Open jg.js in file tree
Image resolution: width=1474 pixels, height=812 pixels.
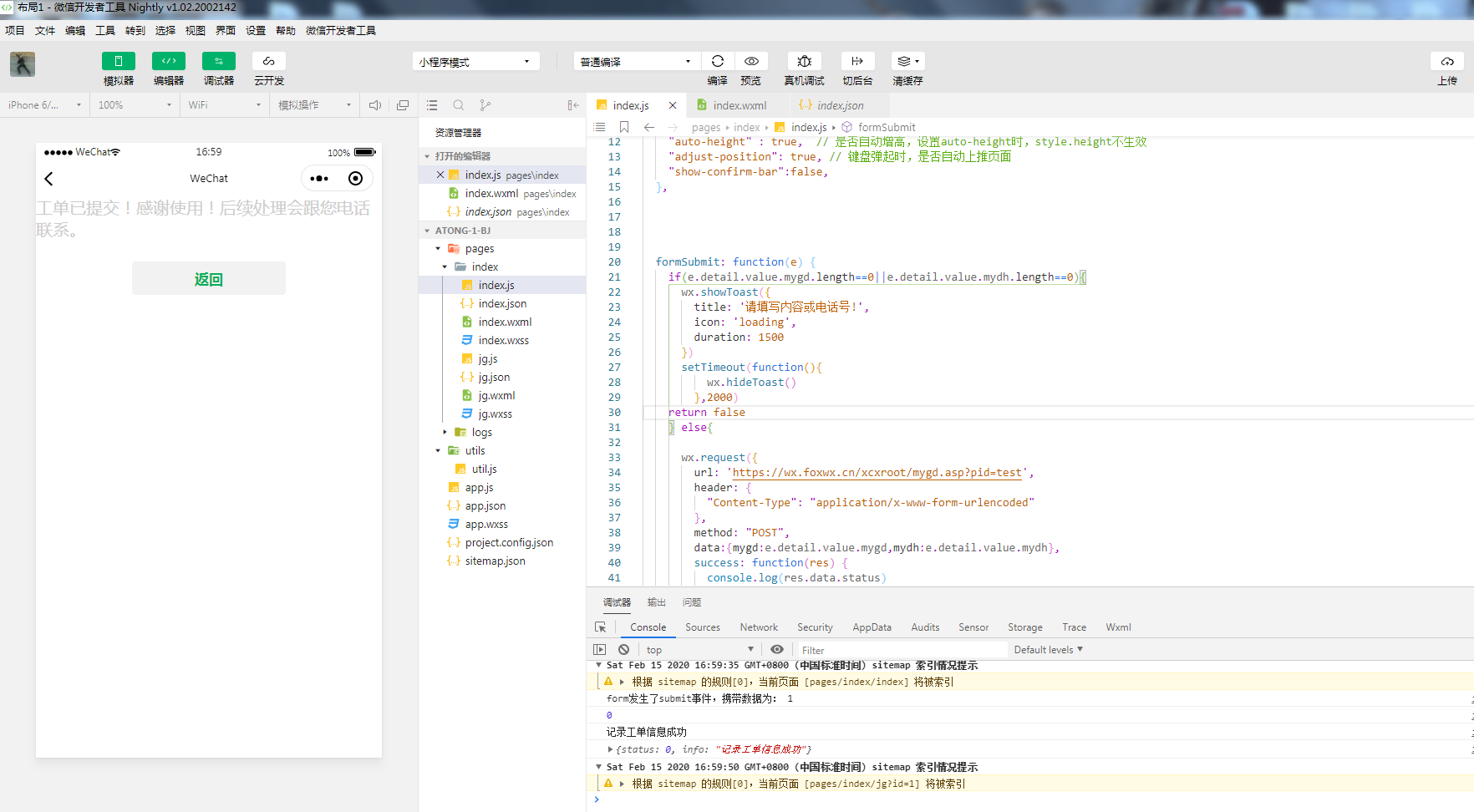(x=488, y=359)
